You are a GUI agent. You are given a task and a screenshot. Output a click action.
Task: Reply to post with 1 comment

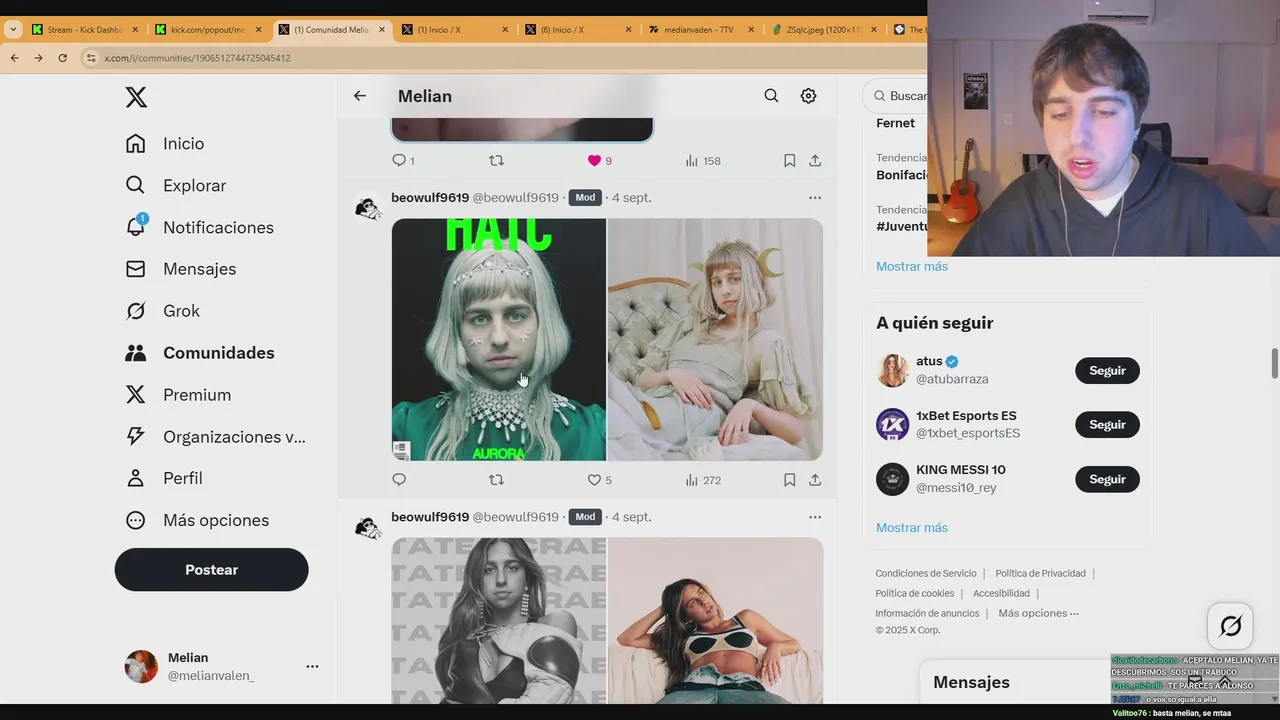click(402, 160)
